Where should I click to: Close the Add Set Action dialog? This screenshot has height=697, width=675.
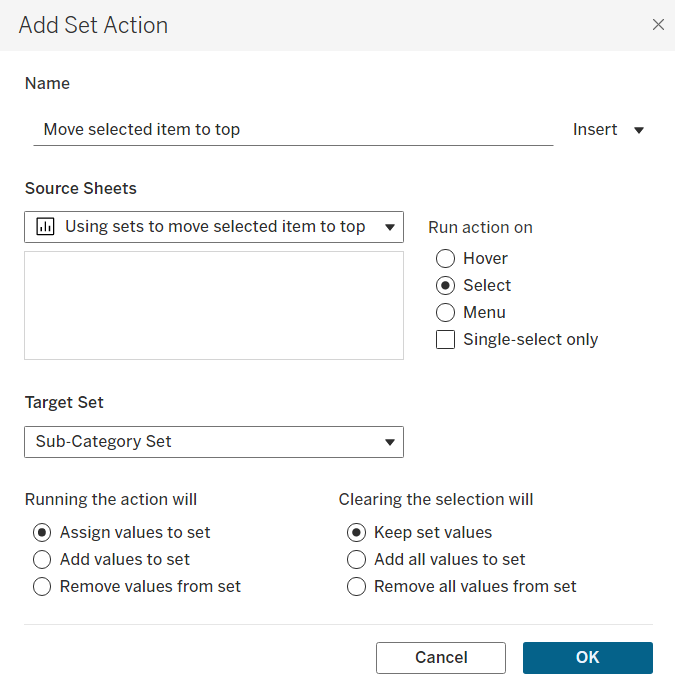click(658, 25)
